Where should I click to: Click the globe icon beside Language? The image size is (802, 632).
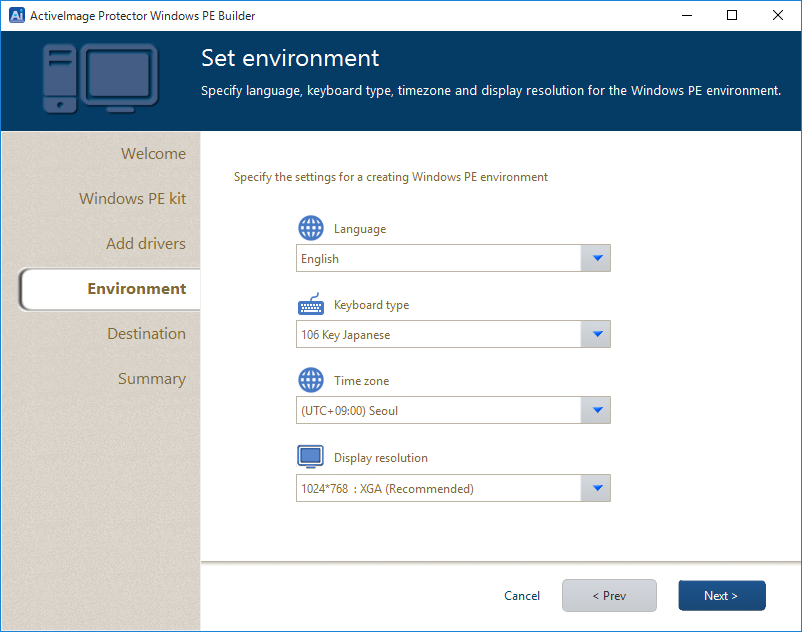pos(311,228)
